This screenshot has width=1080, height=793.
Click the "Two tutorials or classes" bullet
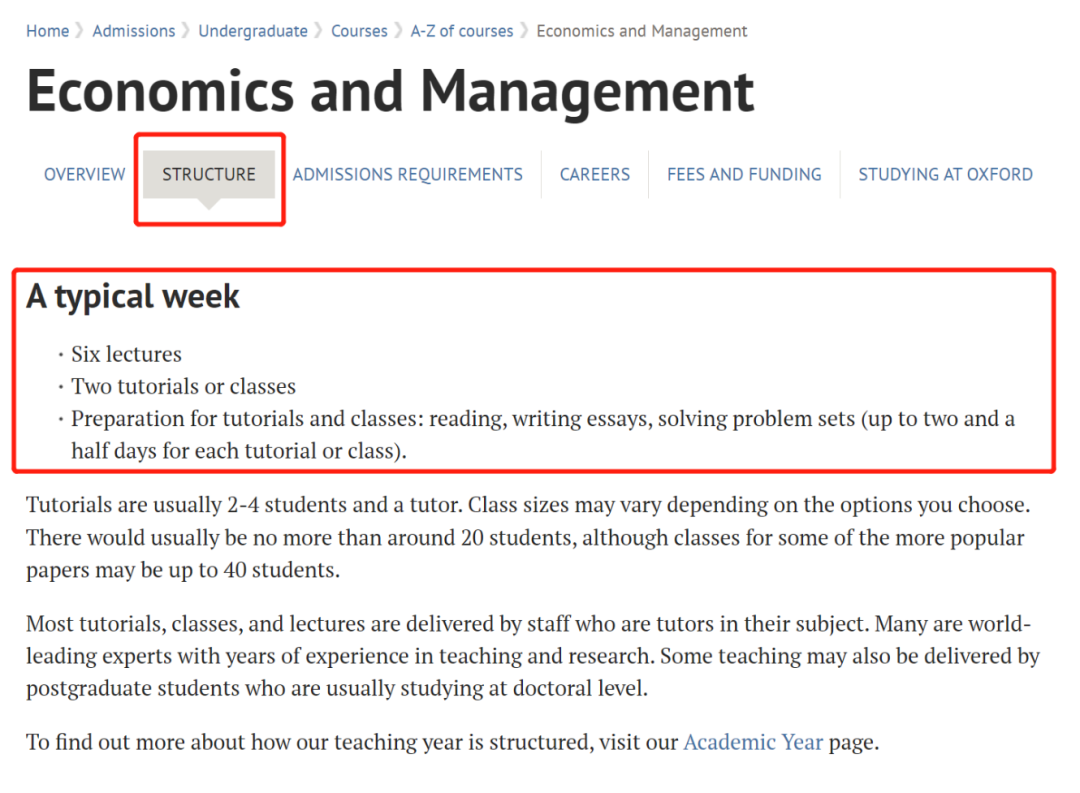click(183, 386)
